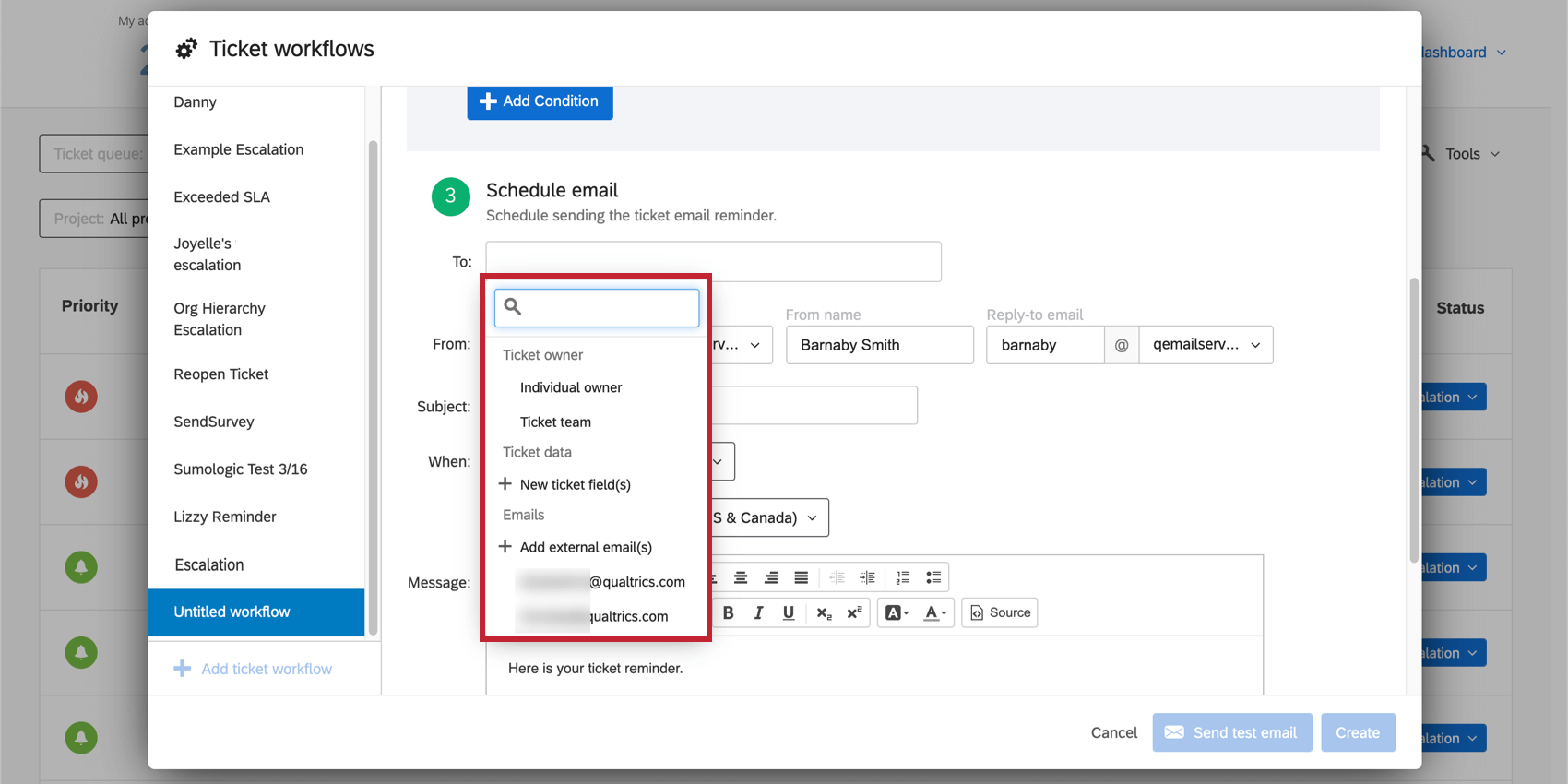1568x784 pixels.
Task: Apply subscript formatting
Action: 824,612
